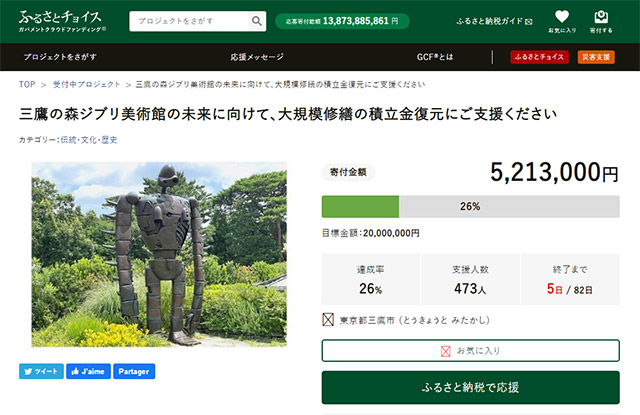Open the 伝統・文化・歴史 category link

pyautogui.click(x=89, y=140)
